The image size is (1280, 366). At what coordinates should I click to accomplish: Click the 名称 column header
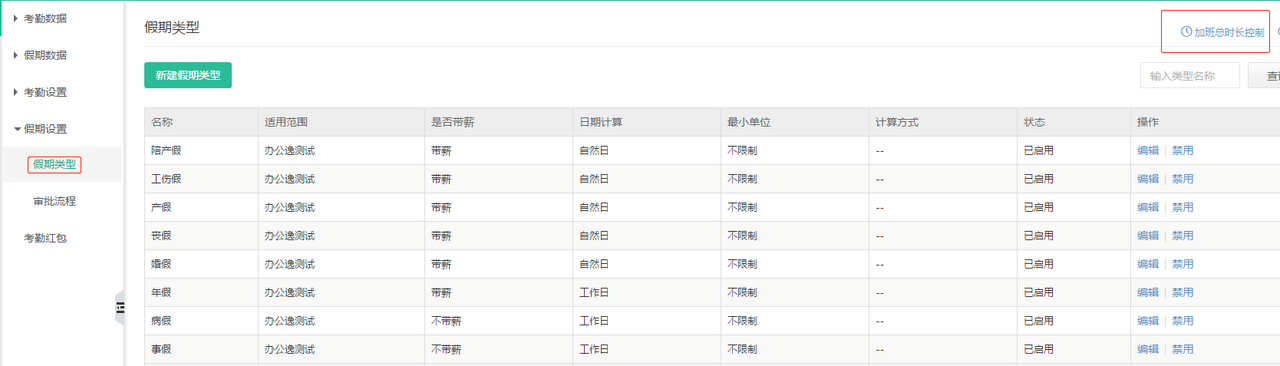(162, 122)
